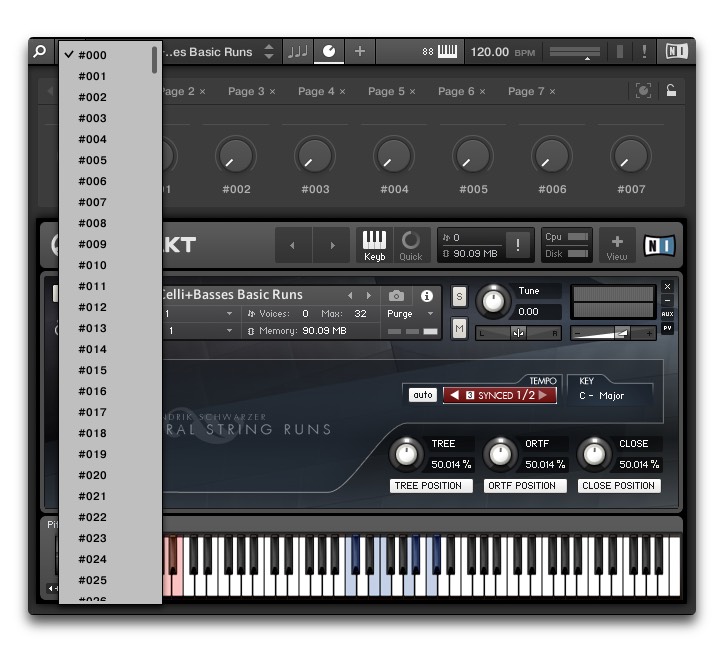724x651 pixels.
Task: Click the Kontakt panic exclamation button
Action: [x=518, y=245]
